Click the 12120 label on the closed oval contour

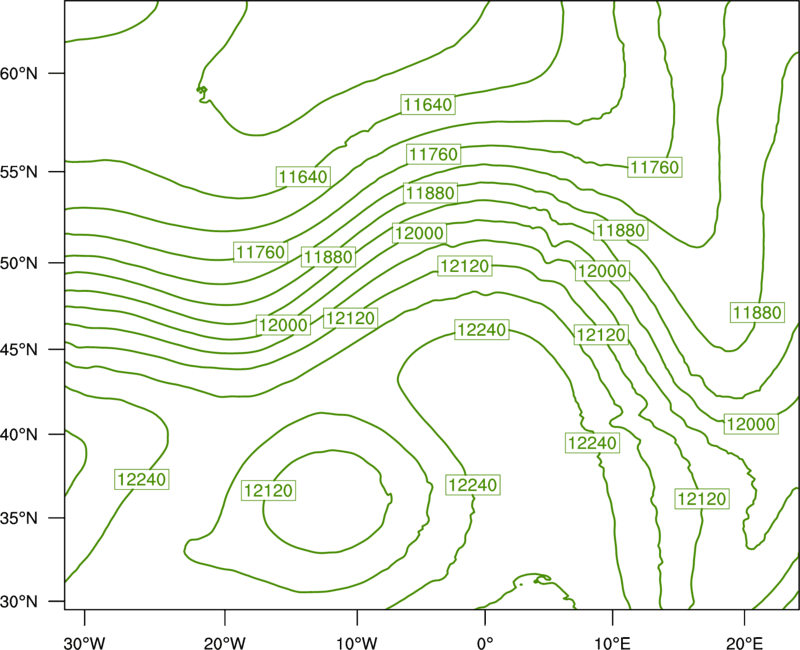pos(268,490)
